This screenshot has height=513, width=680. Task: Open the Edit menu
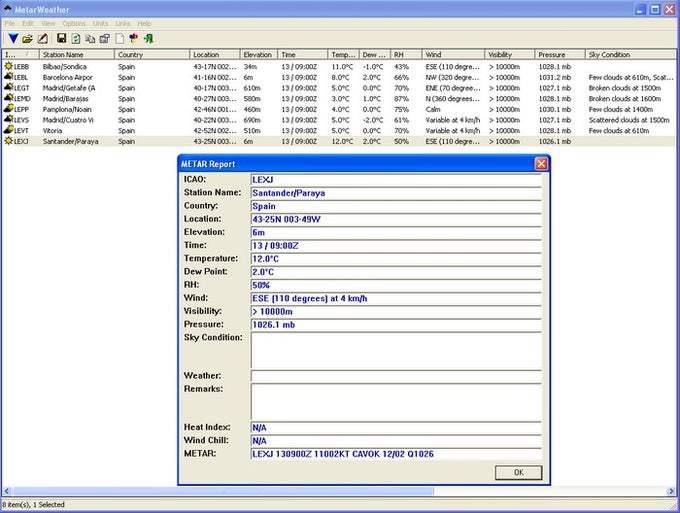tap(28, 23)
